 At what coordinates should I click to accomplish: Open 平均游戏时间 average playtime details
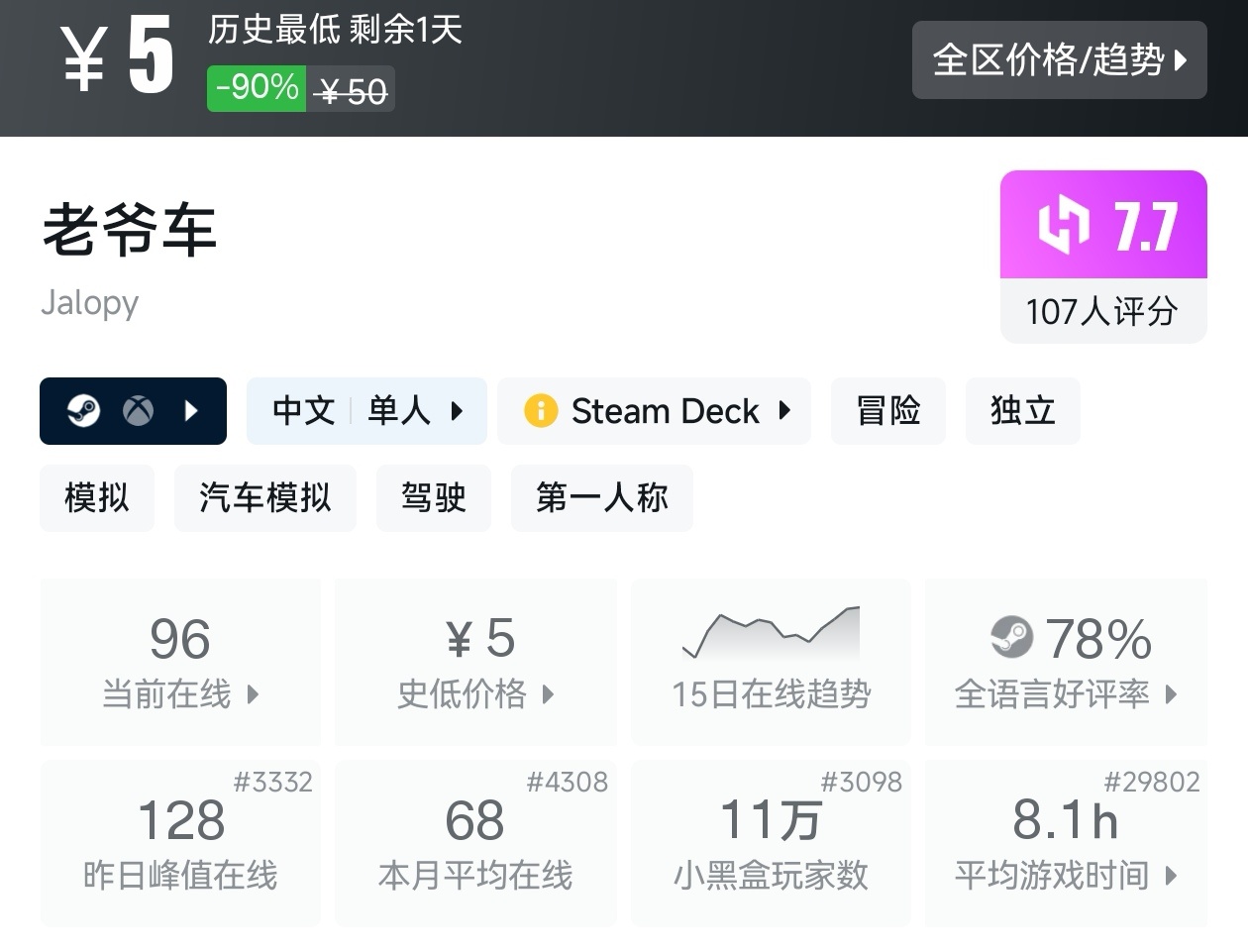point(1066,844)
